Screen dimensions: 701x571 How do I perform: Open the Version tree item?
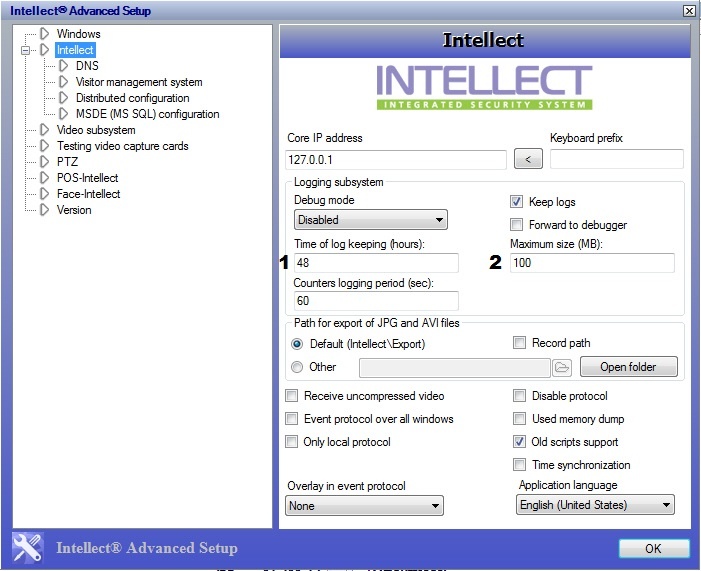(x=74, y=210)
